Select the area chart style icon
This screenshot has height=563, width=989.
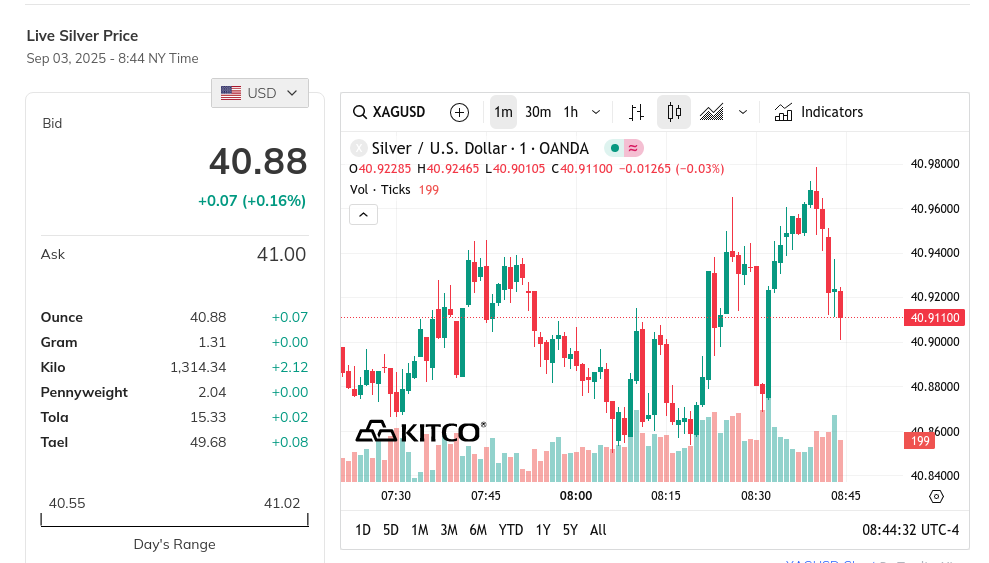tap(711, 112)
